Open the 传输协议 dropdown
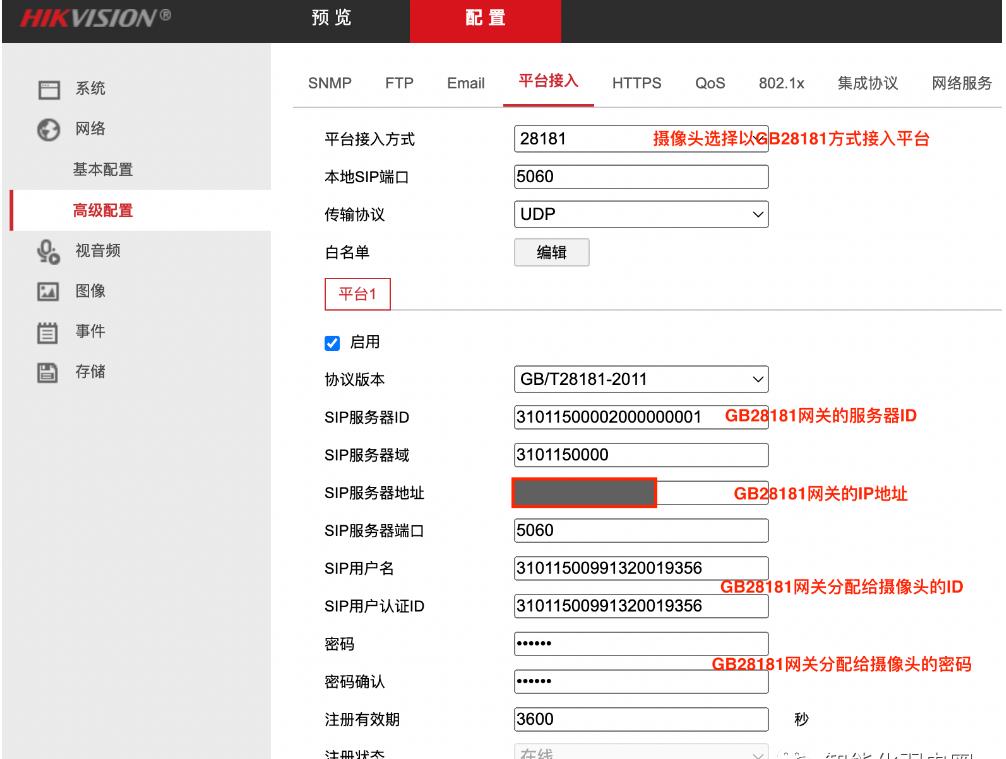1006x759 pixels. point(641,214)
